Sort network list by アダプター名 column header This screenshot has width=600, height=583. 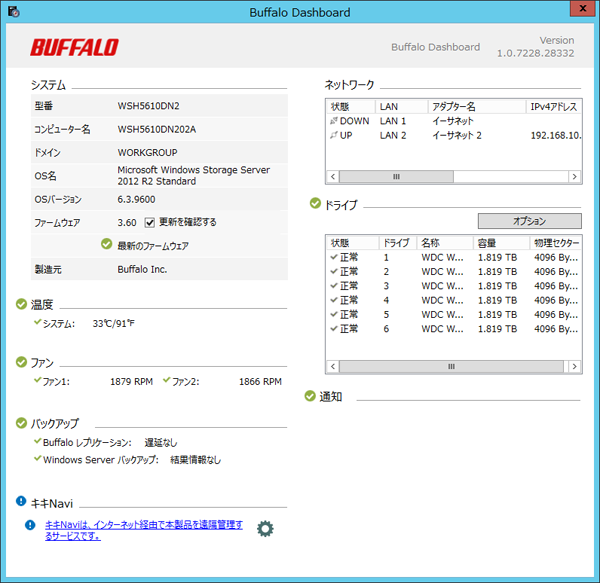tap(475, 106)
